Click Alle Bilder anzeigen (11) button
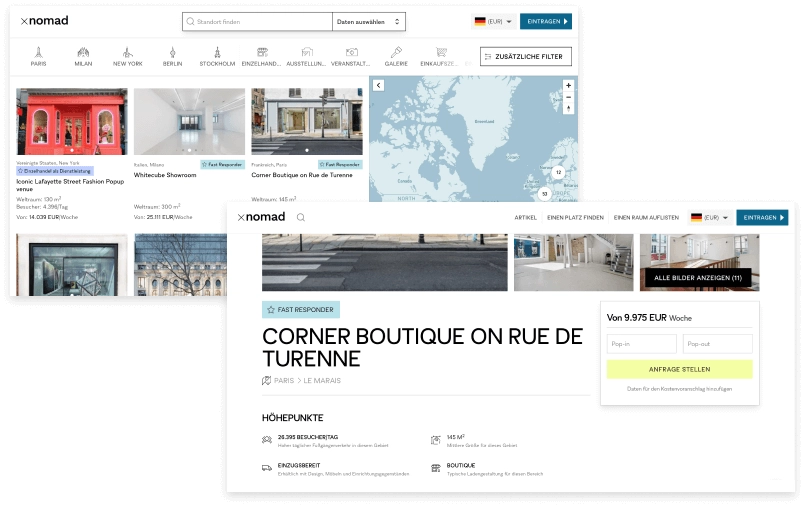Image resolution: width=805 pixels, height=506 pixels. pyautogui.click(x=698, y=278)
